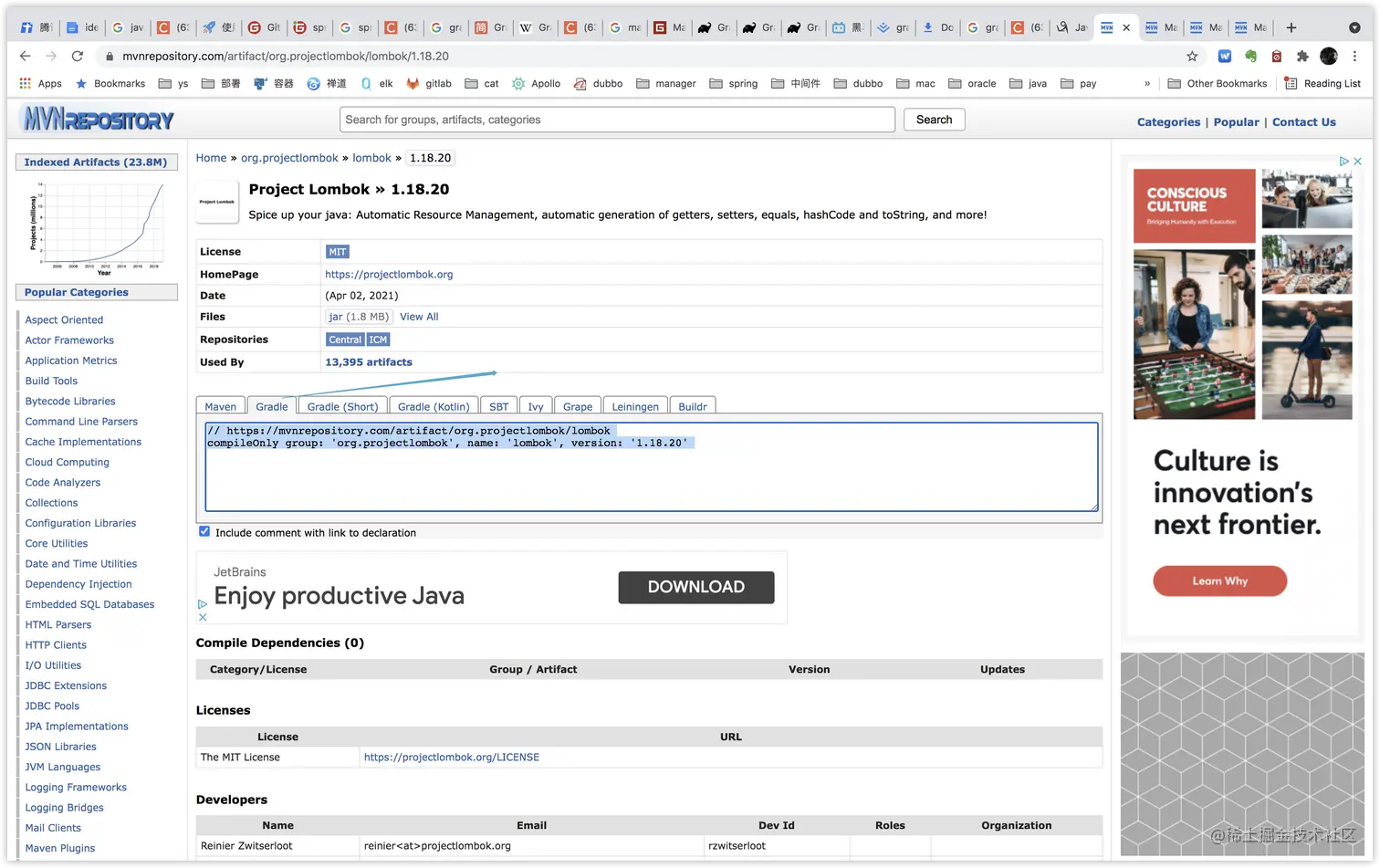Click the MVNRepository logo

99,119
